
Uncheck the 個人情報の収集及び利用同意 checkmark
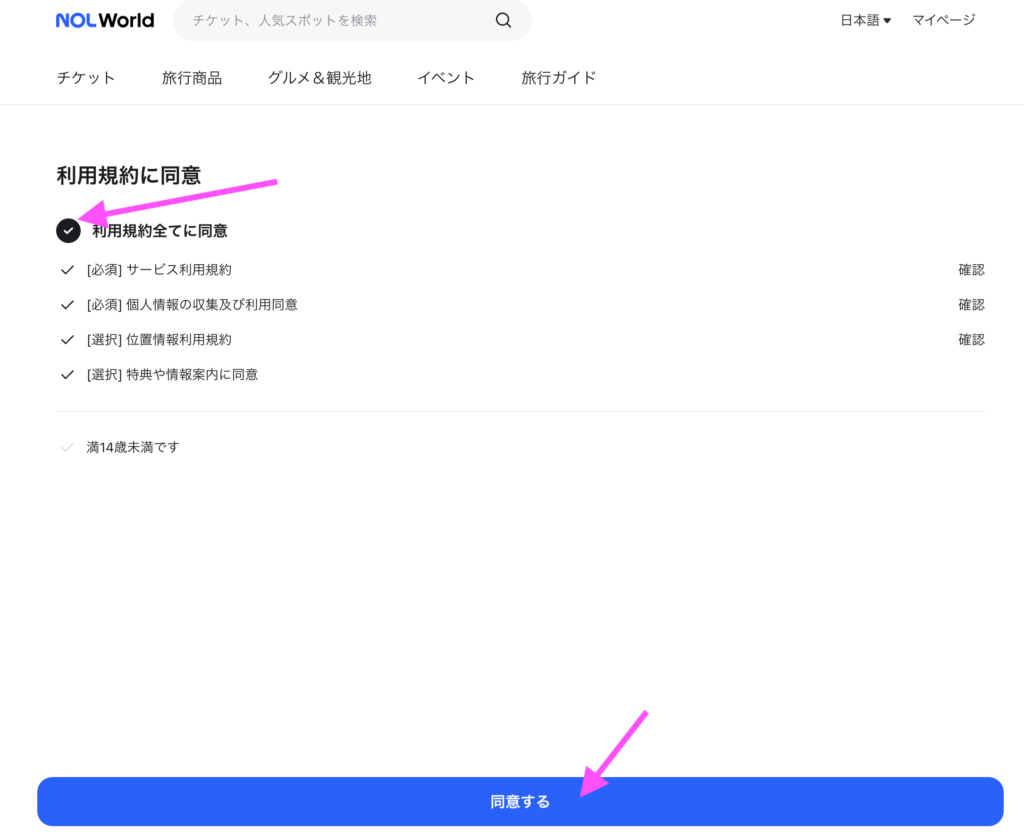pyautogui.click(x=68, y=305)
